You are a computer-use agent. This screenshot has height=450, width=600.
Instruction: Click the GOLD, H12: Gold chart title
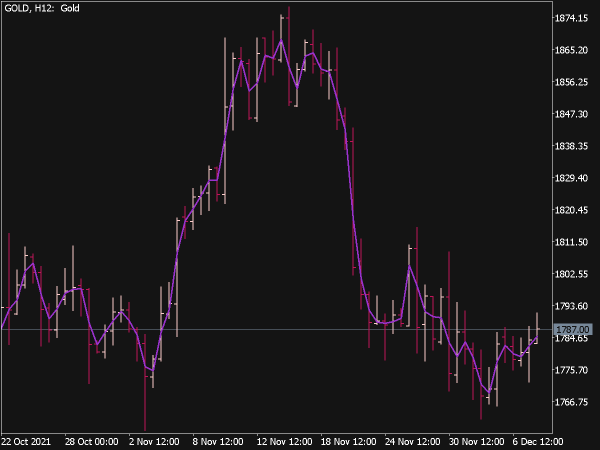42,8
